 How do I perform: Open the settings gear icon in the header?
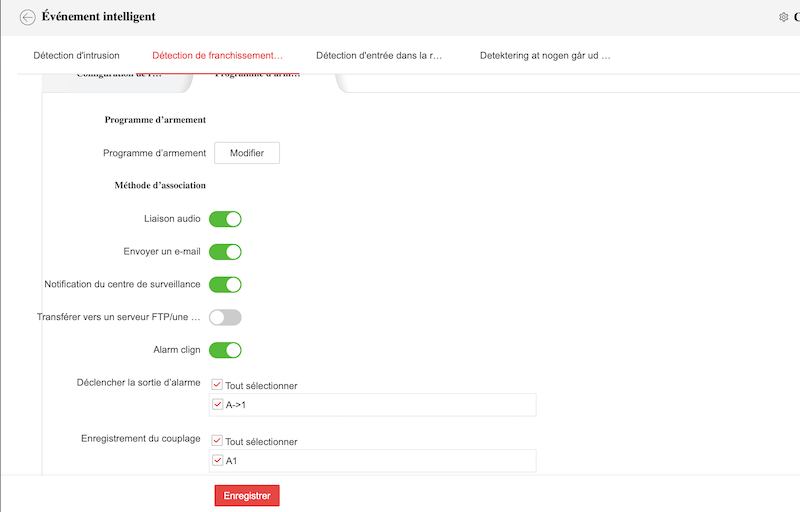pyautogui.click(x=784, y=17)
